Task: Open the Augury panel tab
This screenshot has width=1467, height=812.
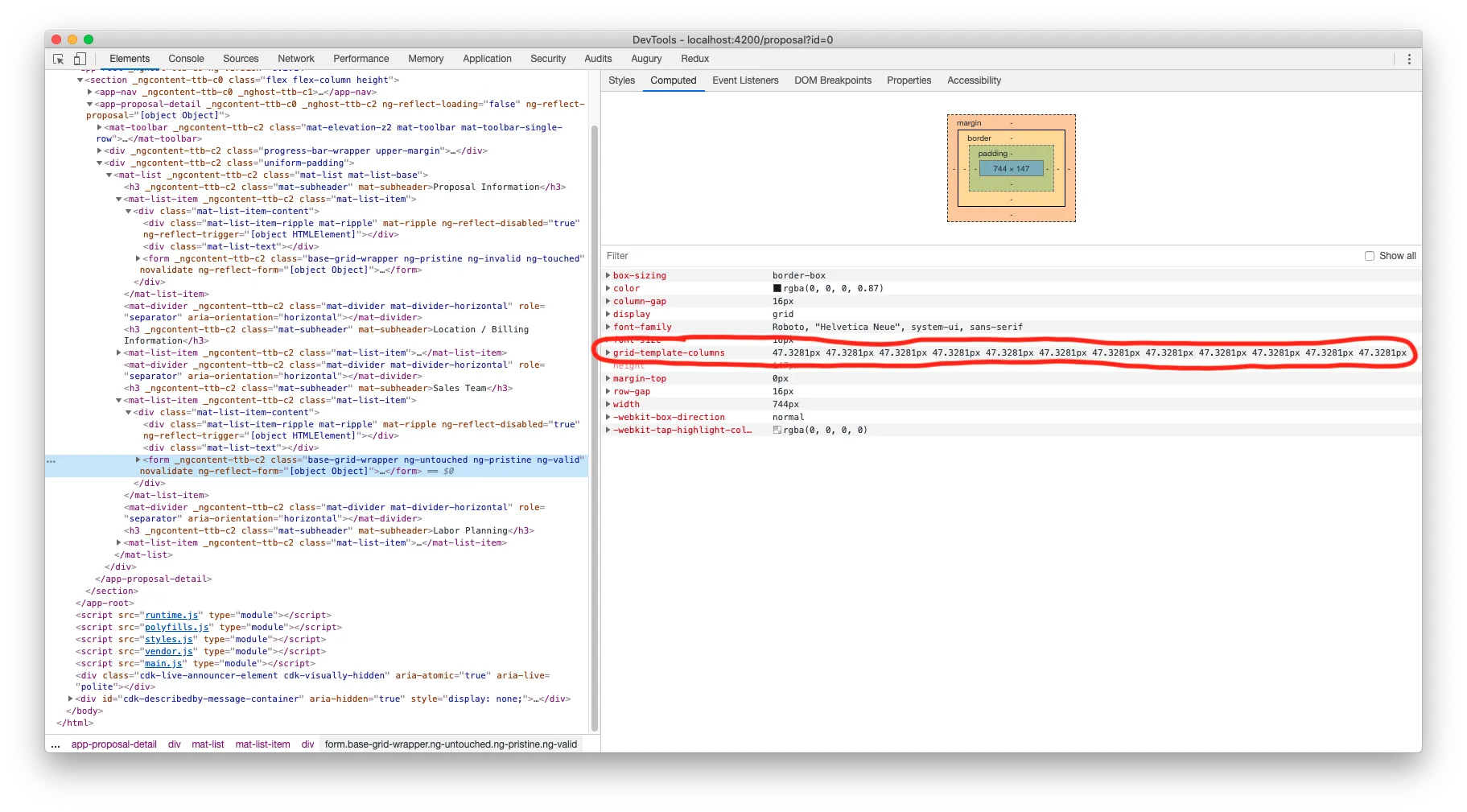Action: (646, 59)
